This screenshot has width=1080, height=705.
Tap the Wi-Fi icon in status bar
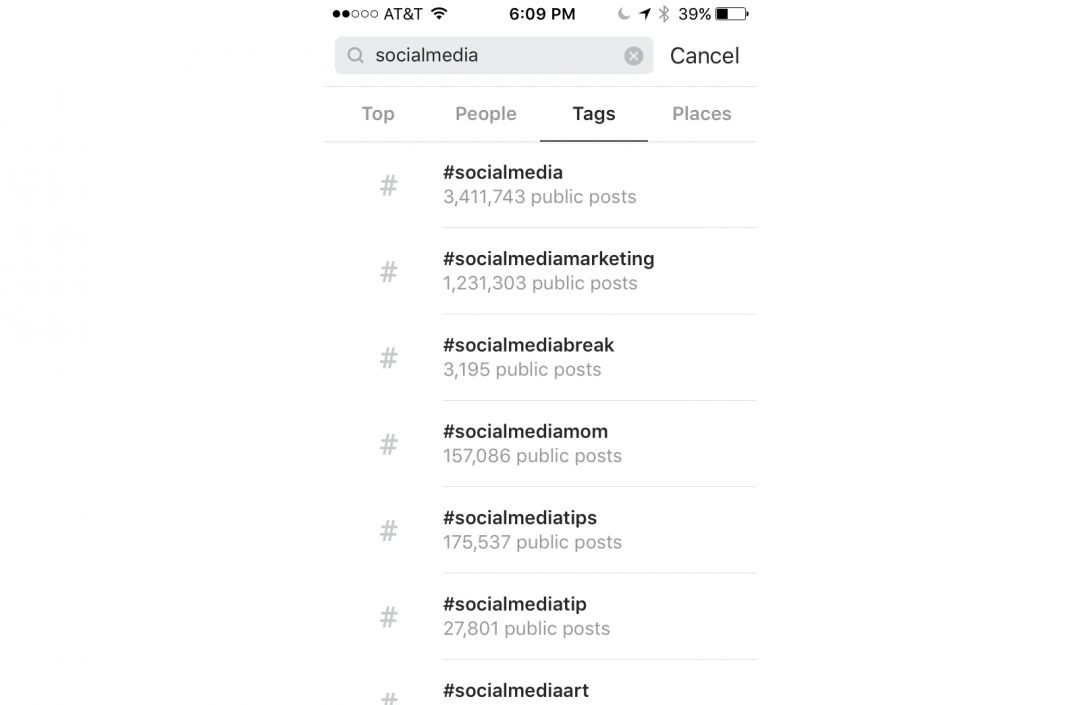[x=438, y=14]
